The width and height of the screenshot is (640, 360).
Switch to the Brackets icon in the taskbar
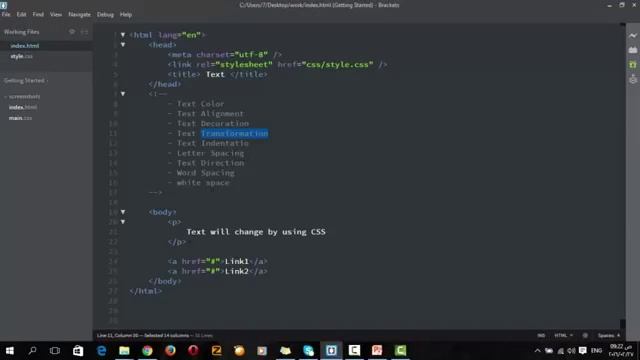tap(331, 351)
